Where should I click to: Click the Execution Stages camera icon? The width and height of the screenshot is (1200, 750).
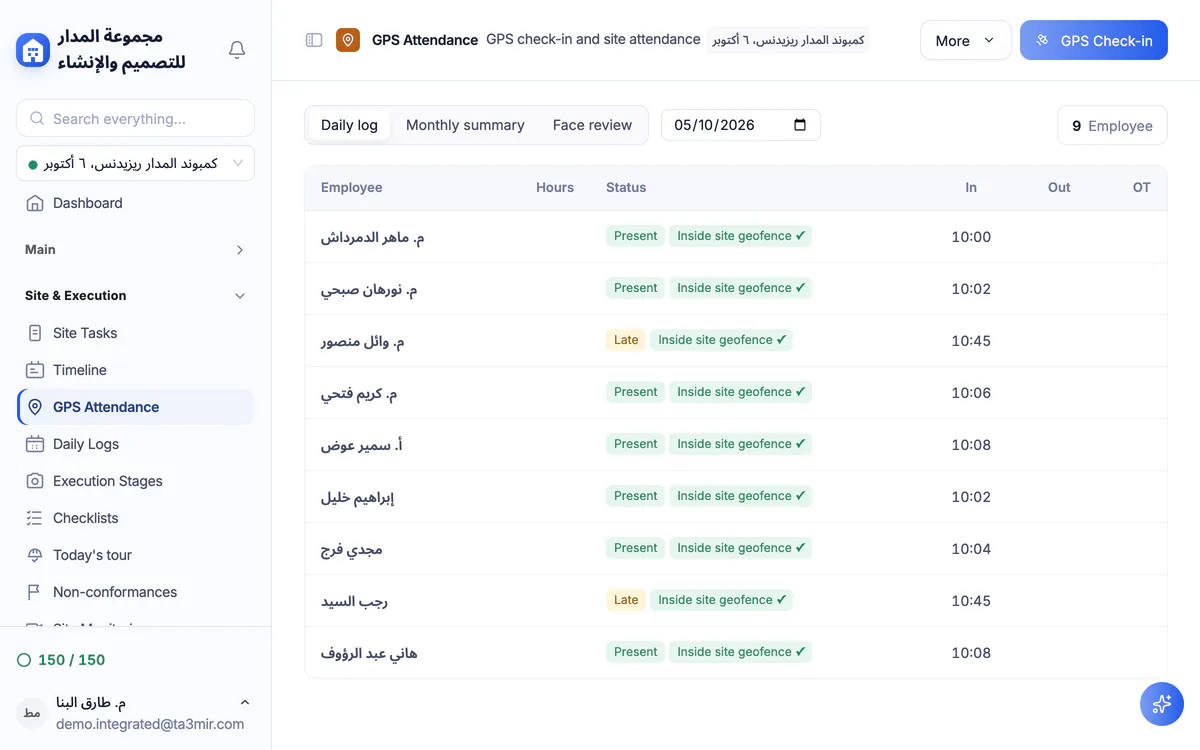point(35,481)
